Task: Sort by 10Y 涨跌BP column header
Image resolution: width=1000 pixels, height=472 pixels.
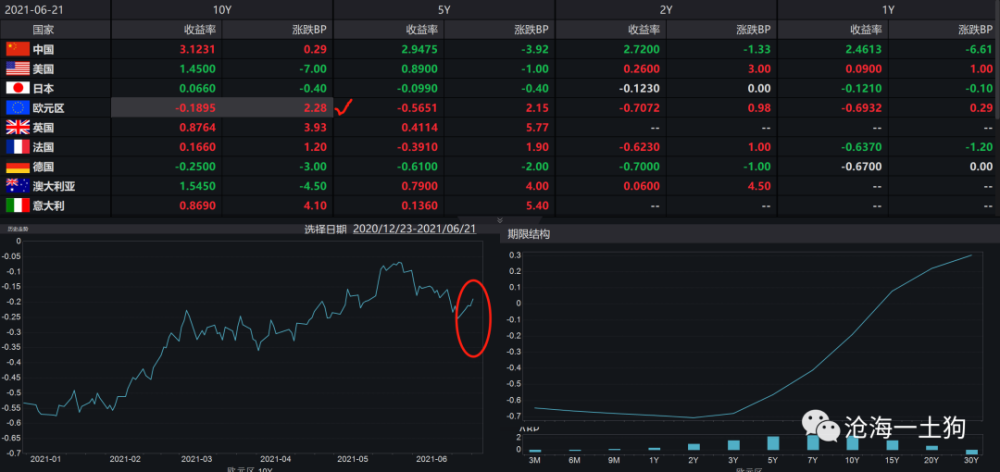Action: [309, 29]
